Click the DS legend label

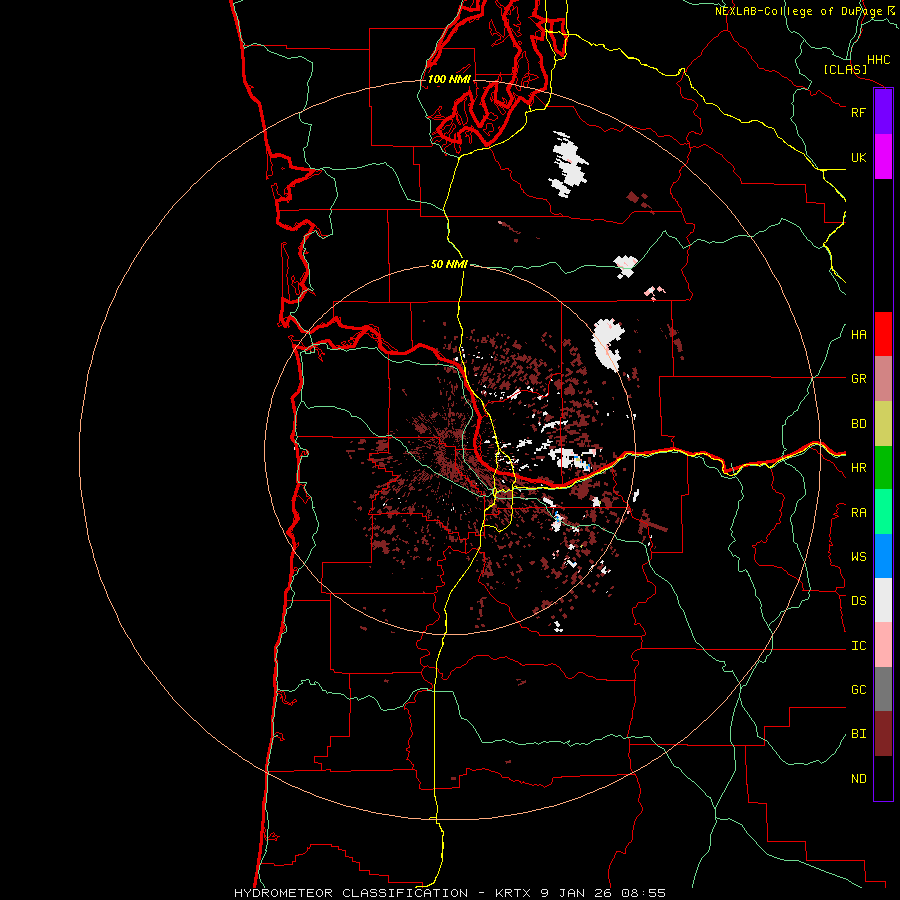pyautogui.click(x=858, y=601)
